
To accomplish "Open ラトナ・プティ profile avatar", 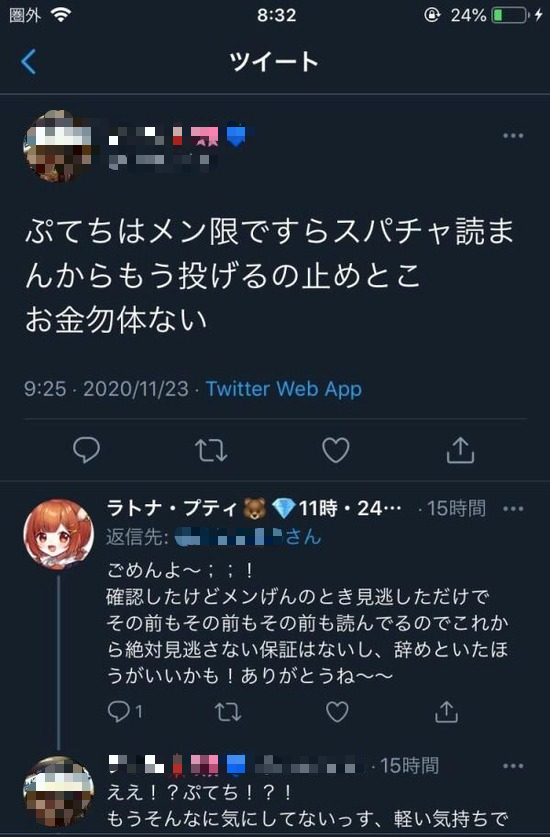I will tap(58, 535).
